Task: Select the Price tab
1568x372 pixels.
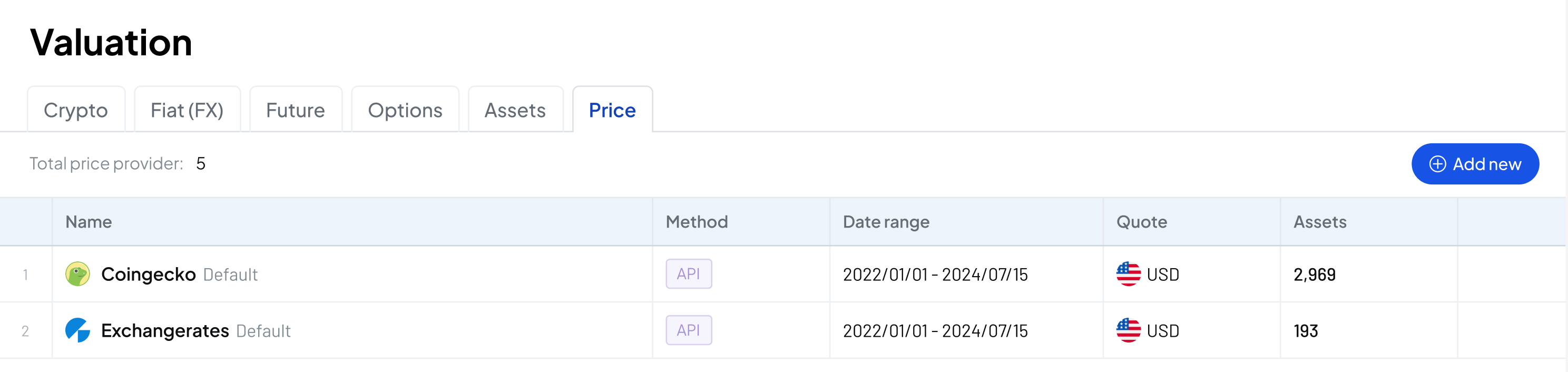Action: (612, 110)
